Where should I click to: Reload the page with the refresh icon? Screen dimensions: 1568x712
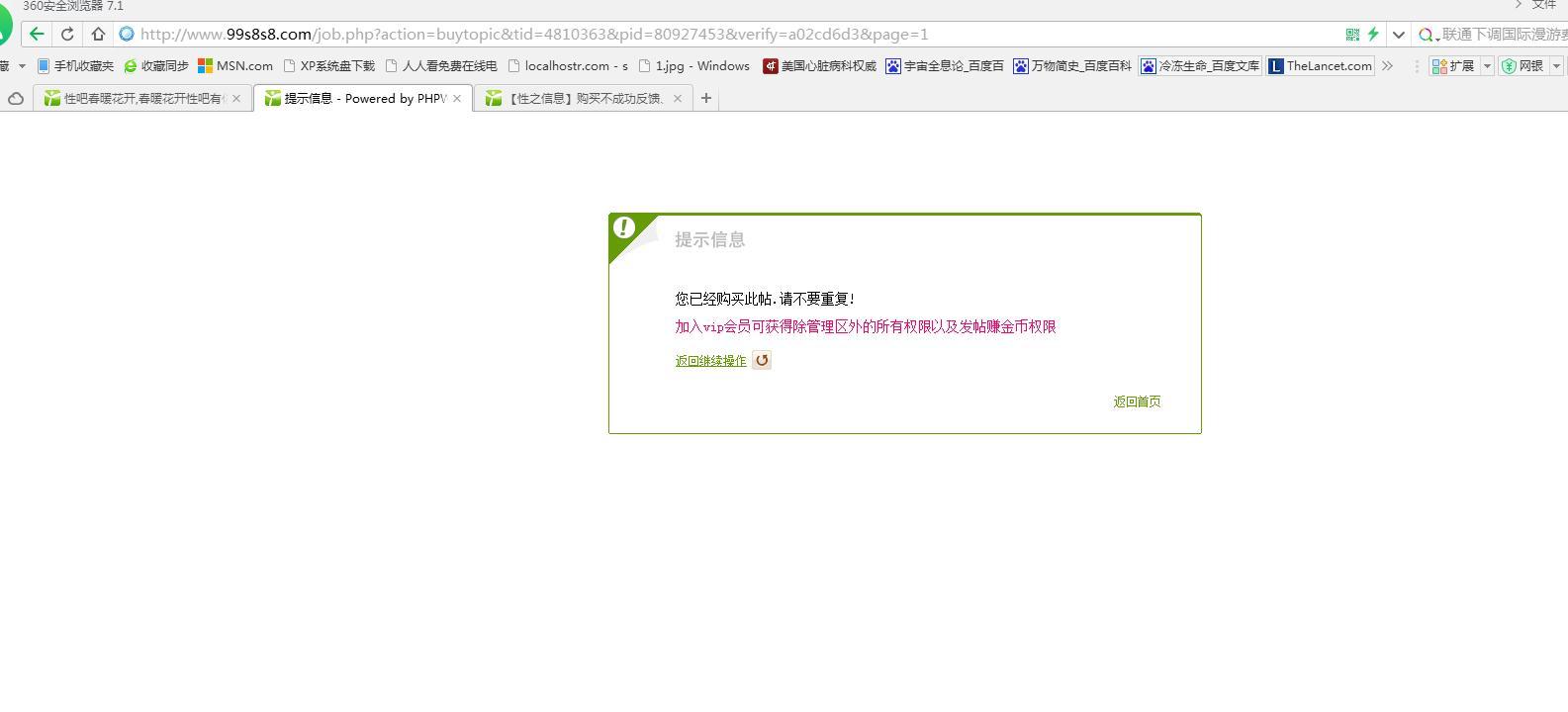tap(67, 34)
